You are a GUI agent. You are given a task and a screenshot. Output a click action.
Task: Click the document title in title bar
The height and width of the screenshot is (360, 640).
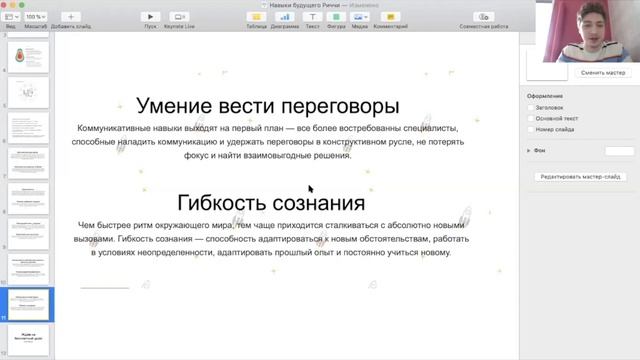(304, 5)
